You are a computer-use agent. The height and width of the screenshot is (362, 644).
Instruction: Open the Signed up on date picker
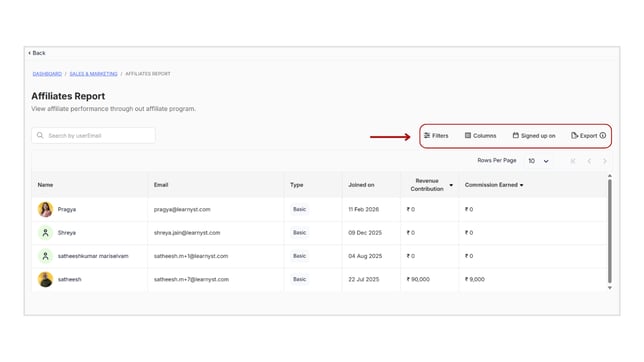coord(534,136)
